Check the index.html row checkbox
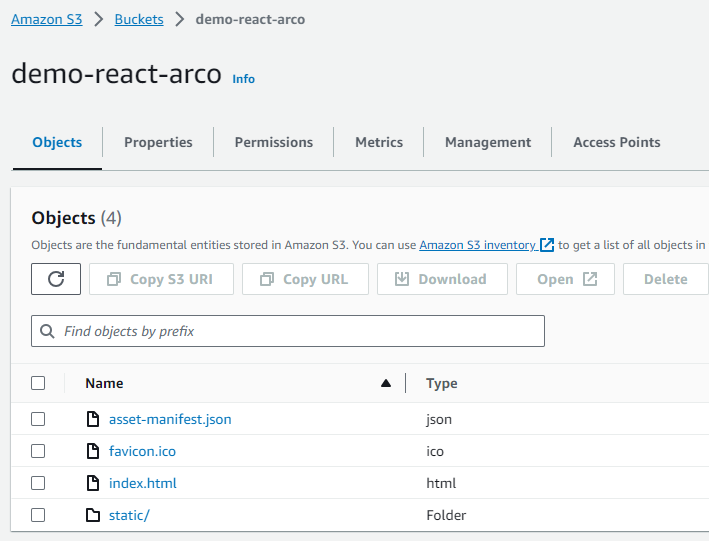This screenshot has width=709, height=541. tap(38, 483)
